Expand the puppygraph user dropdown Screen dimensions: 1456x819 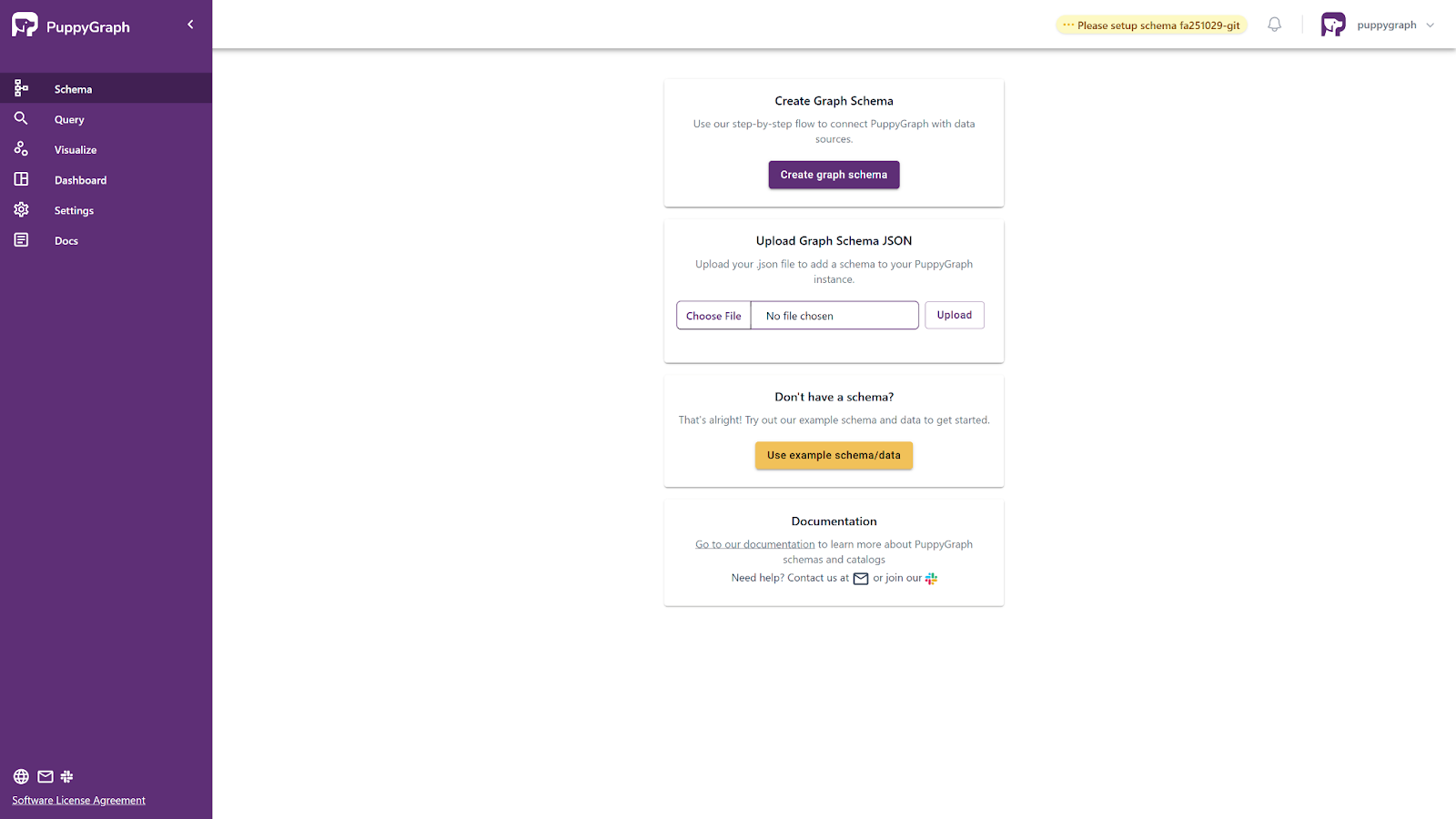1430,25
